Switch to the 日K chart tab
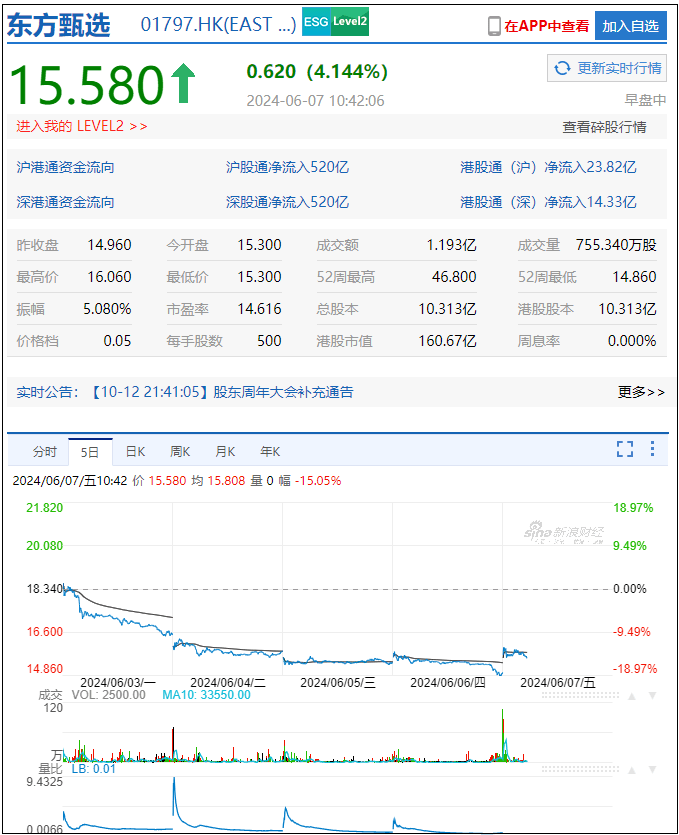The image size is (679, 835). (x=135, y=452)
